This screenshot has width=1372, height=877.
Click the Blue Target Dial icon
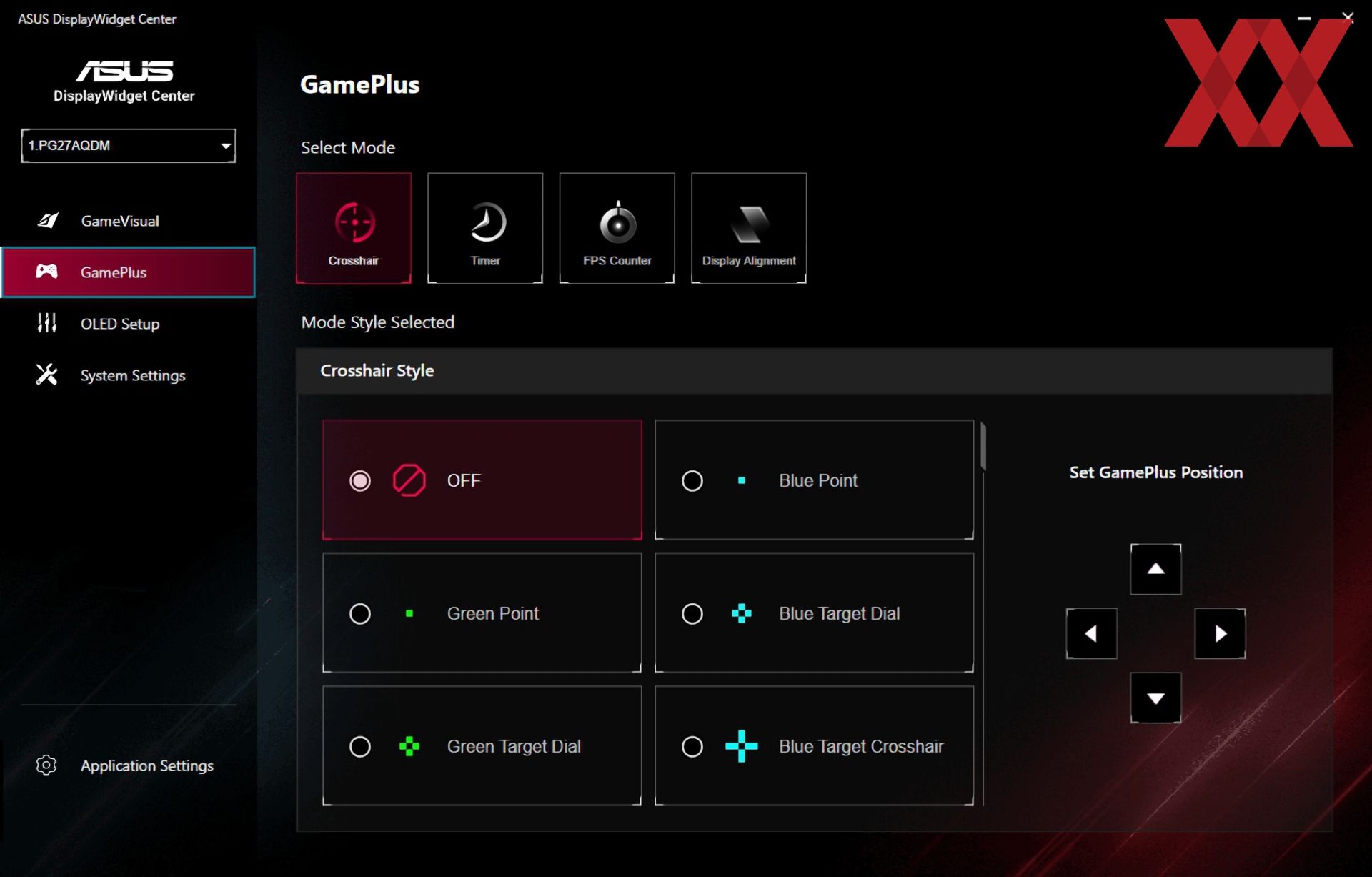pyautogui.click(x=742, y=613)
